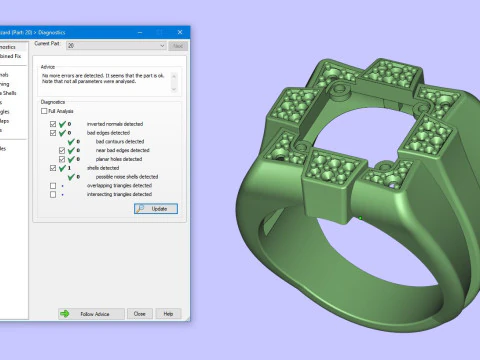Screen dimensions: 480x360
Task: Click the Advice text scroll up arrow
Action: point(174,76)
